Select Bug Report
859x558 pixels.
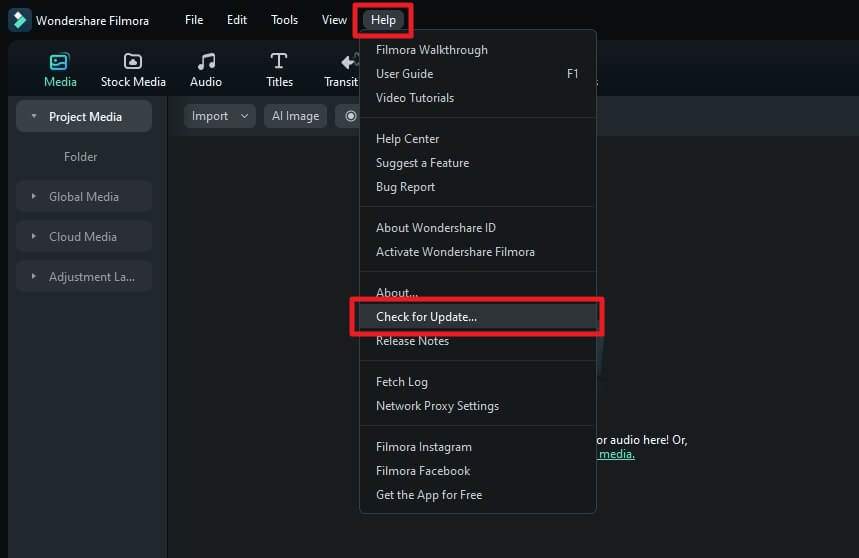click(x=477, y=187)
